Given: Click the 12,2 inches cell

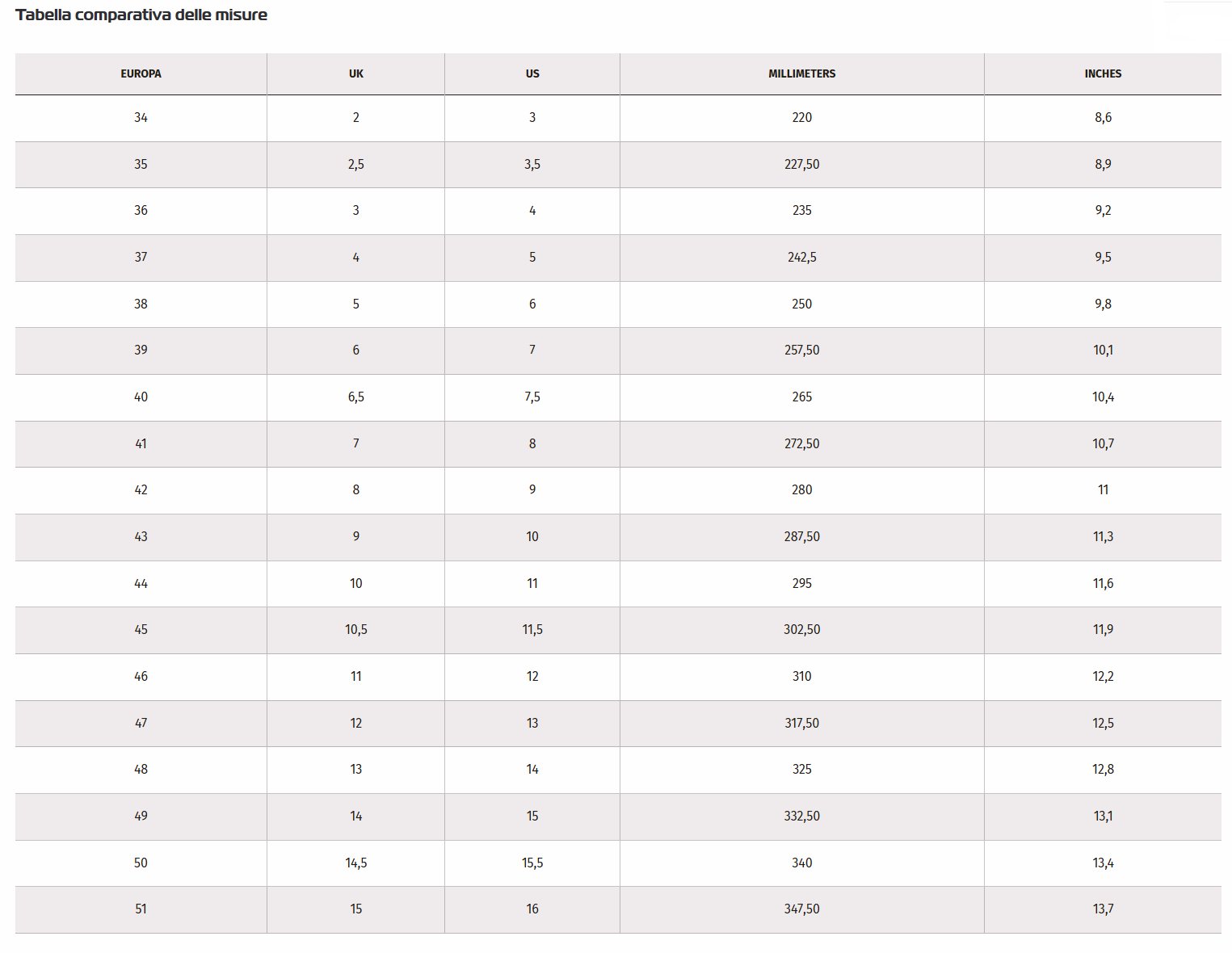Looking at the screenshot, I should point(1103,677).
